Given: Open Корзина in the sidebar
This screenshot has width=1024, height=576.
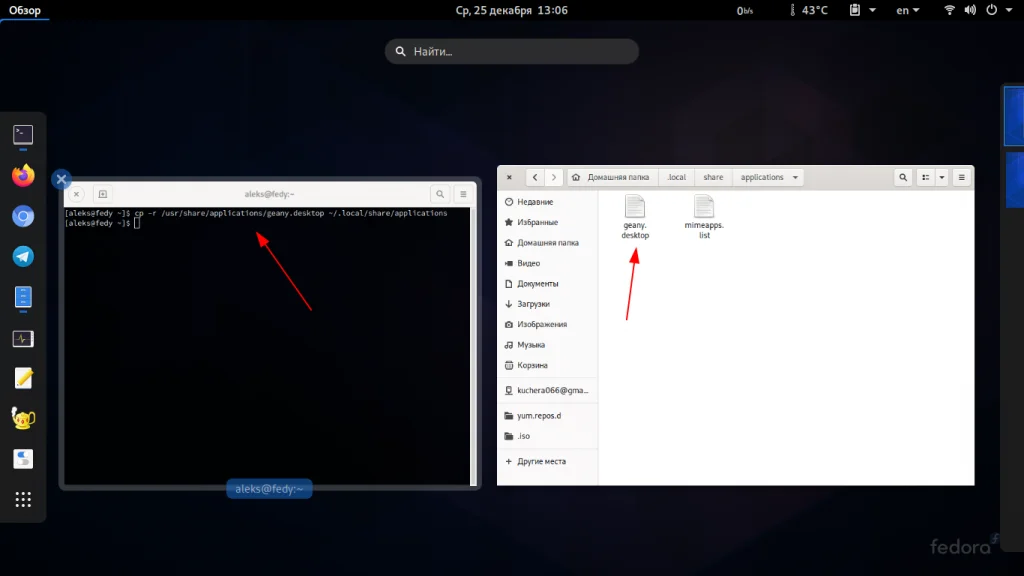Looking at the screenshot, I should point(547,365).
